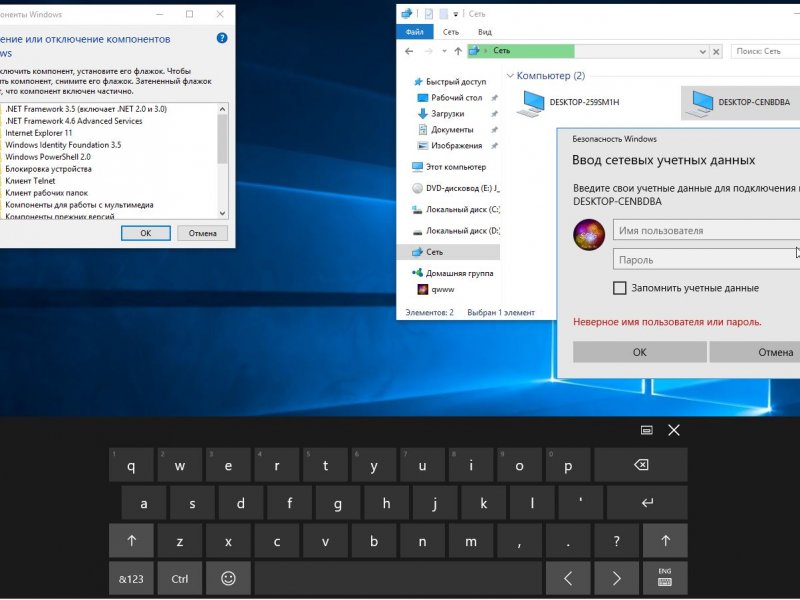The image size is (800, 600).
Task: Select the qwww user entry in sidebar
Action: [x=436, y=289]
